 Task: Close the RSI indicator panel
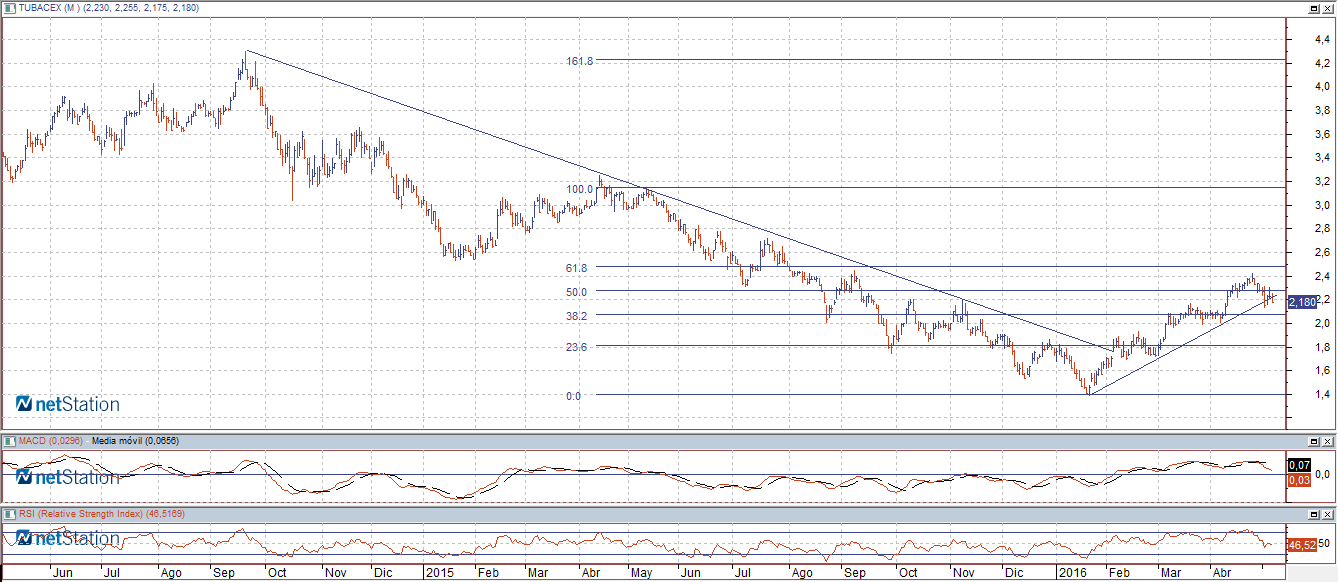point(1328,513)
